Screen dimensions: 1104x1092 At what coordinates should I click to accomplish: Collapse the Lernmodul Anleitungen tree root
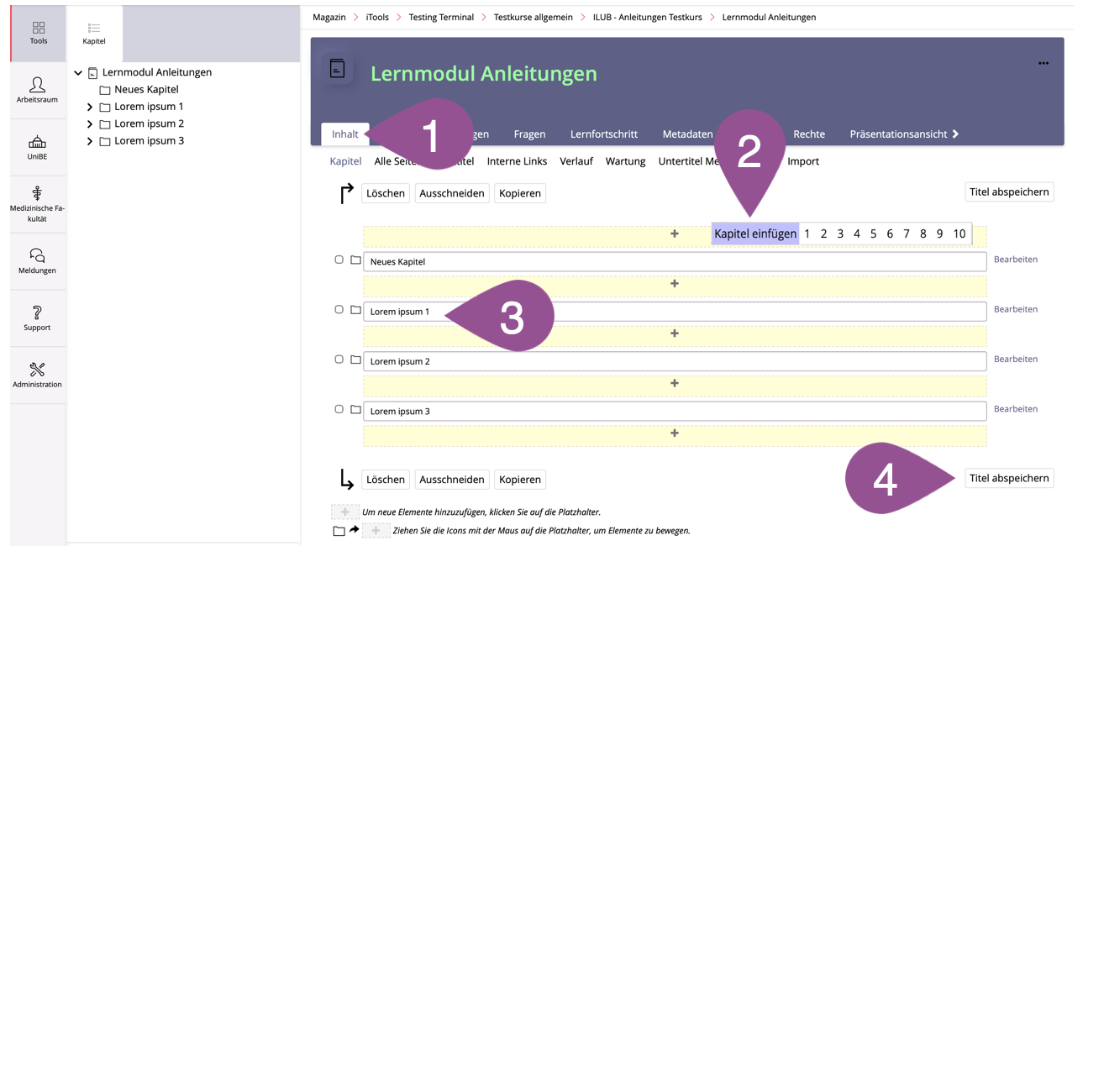pos(78,73)
